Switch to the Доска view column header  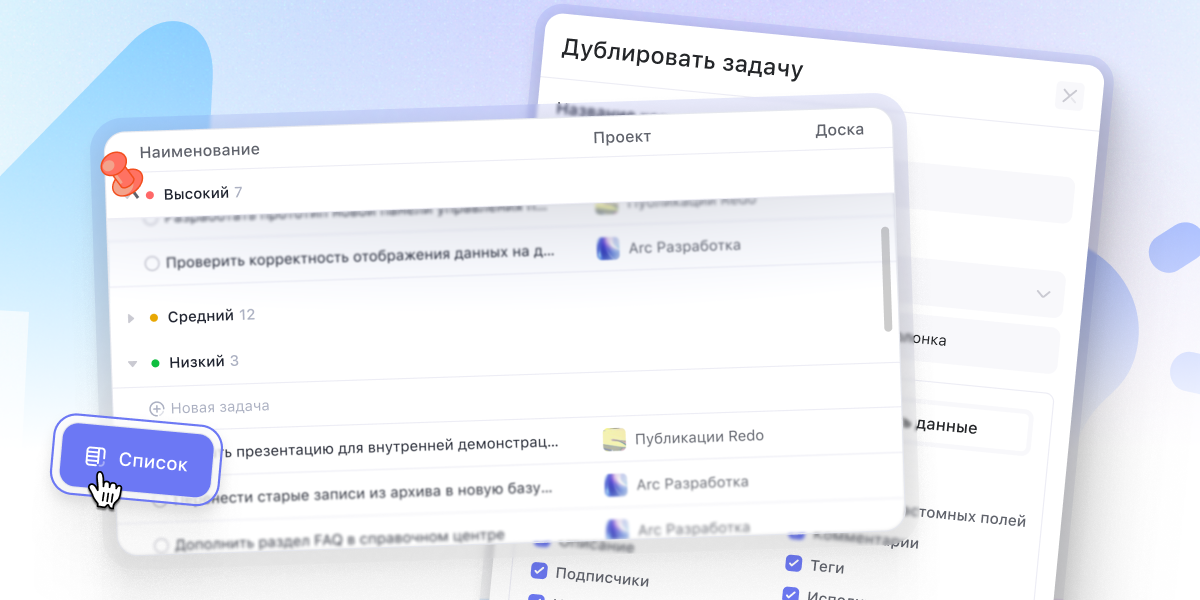(x=841, y=129)
